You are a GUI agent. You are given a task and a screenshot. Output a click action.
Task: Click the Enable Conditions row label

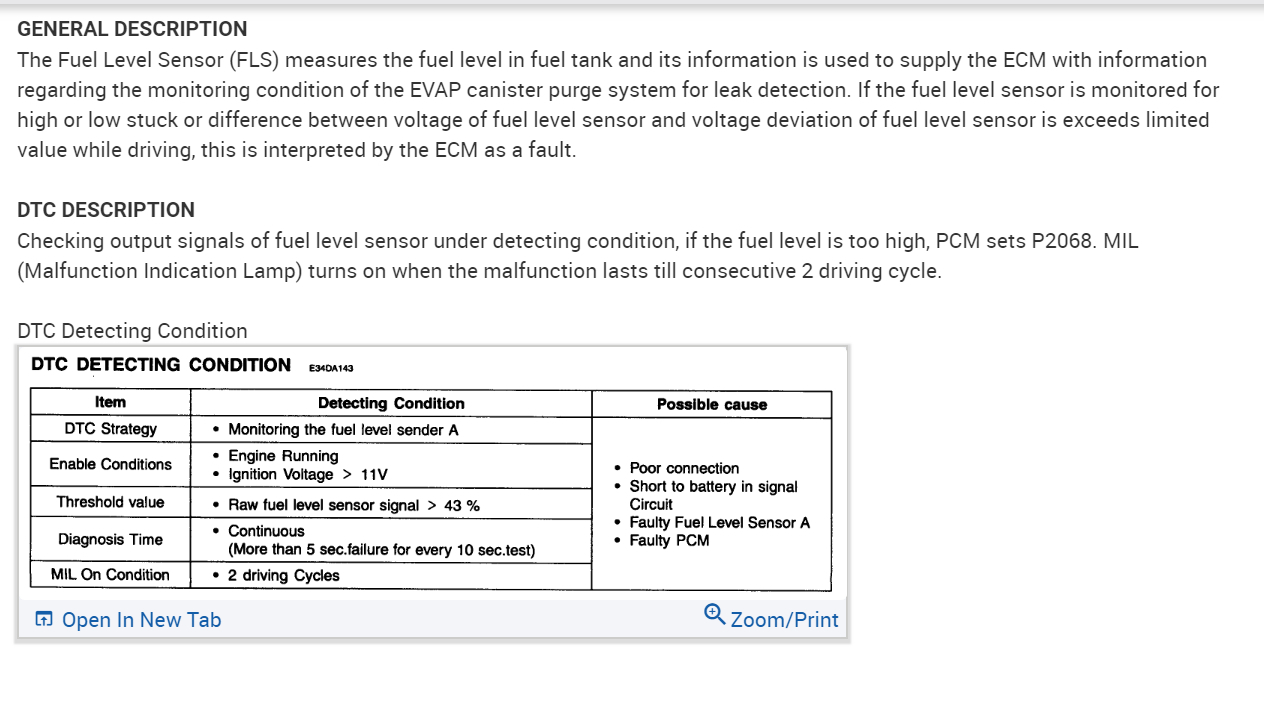coord(110,464)
